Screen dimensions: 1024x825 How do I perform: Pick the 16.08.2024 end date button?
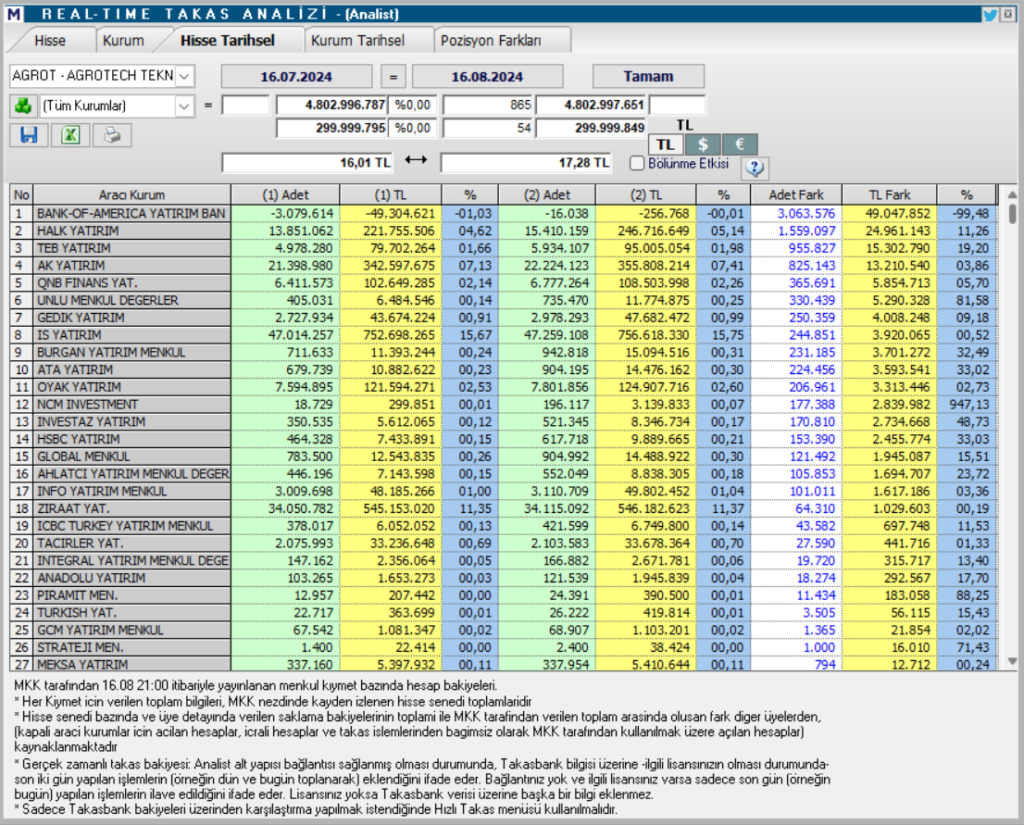[x=487, y=76]
